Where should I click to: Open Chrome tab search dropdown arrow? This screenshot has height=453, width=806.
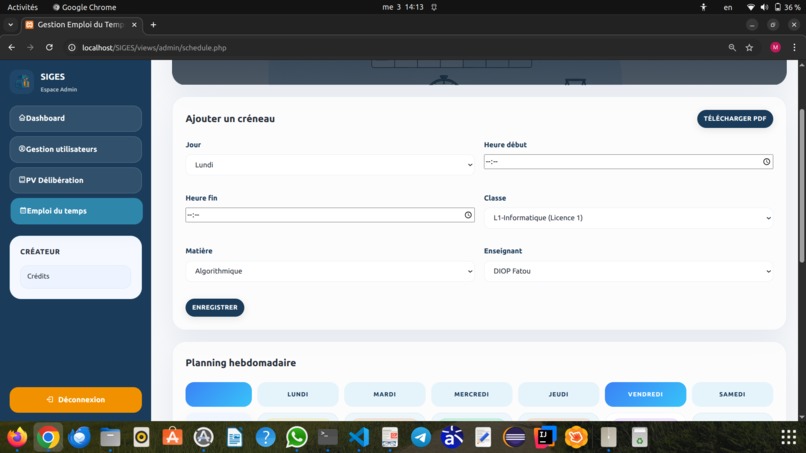(x=10, y=25)
